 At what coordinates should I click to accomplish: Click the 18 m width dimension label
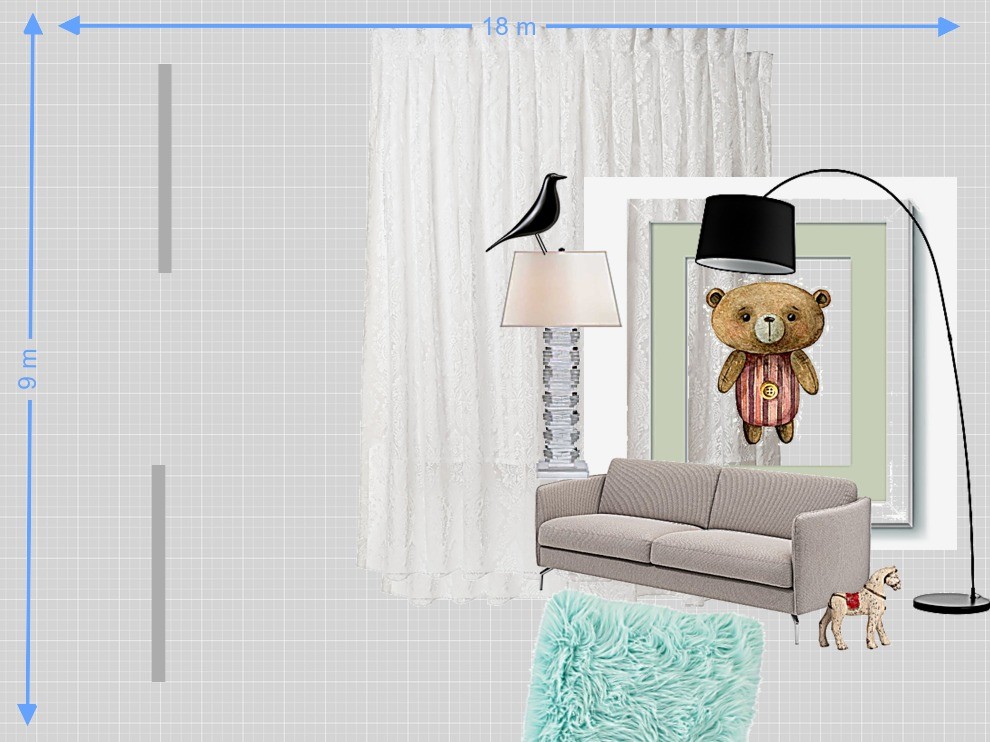(x=509, y=27)
